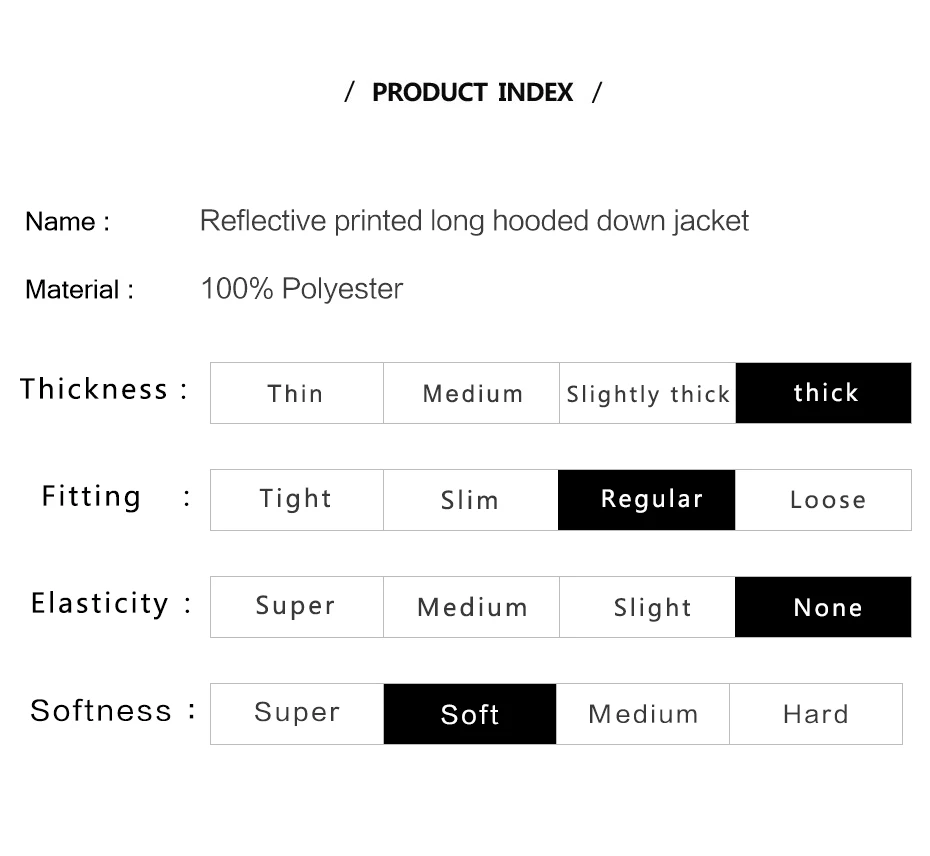
Task: Choose Super in the Elasticity row
Action: pyautogui.click(x=297, y=607)
